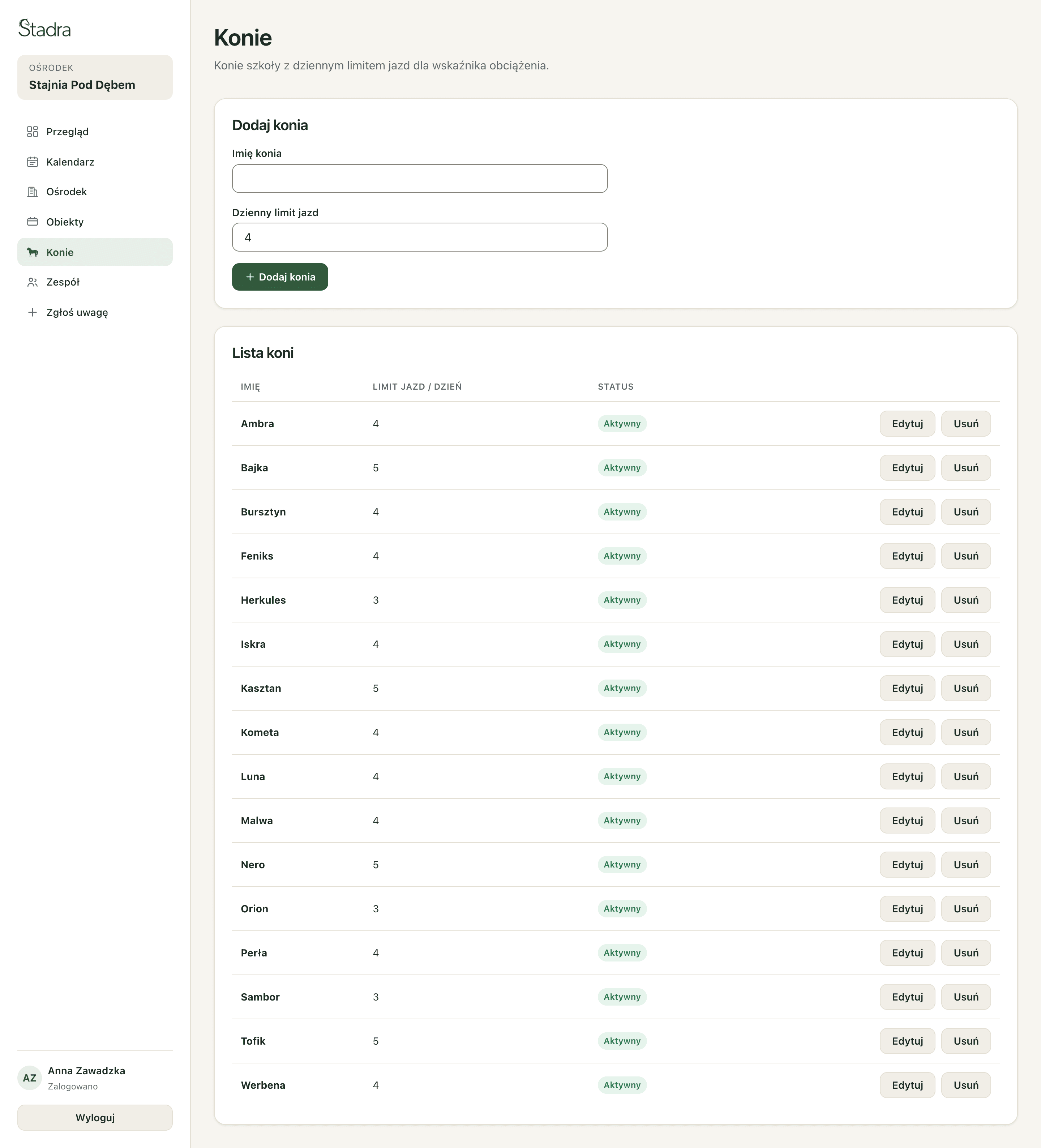1041x1148 pixels.
Task: Delete the horse Bajka
Action: click(x=966, y=467)
